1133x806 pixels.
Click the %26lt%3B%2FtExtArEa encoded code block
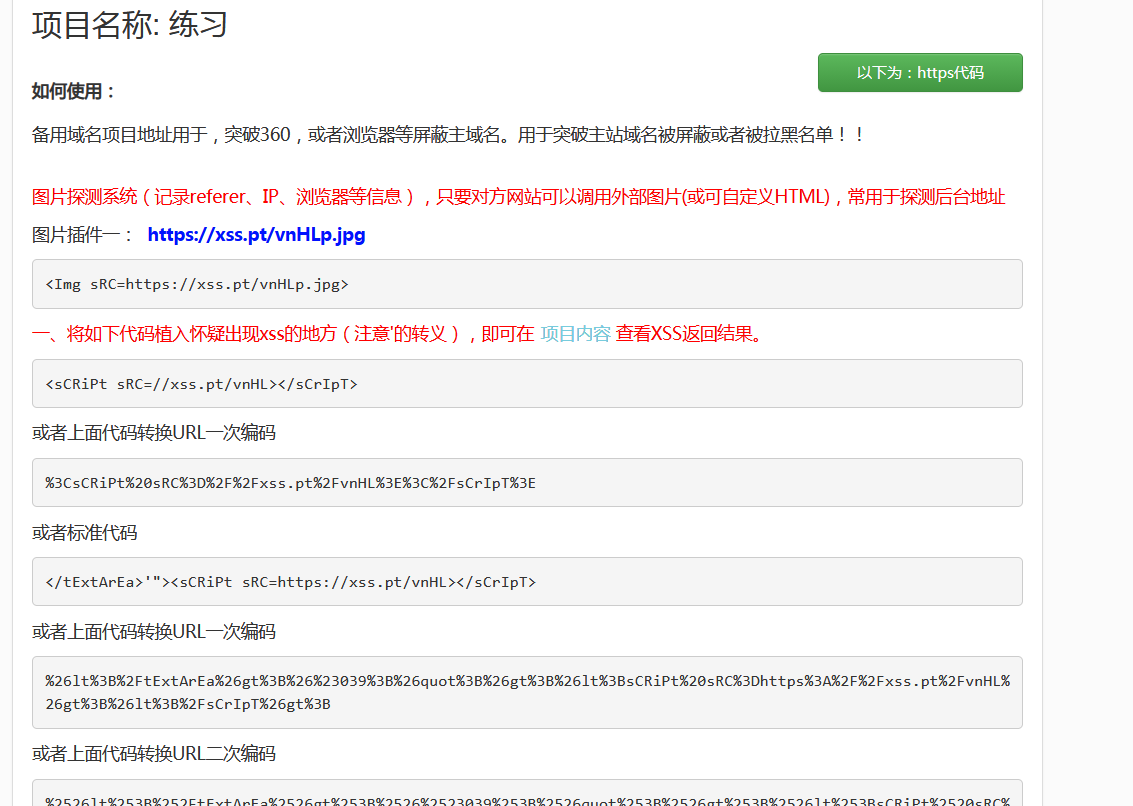tap(527, 693)
